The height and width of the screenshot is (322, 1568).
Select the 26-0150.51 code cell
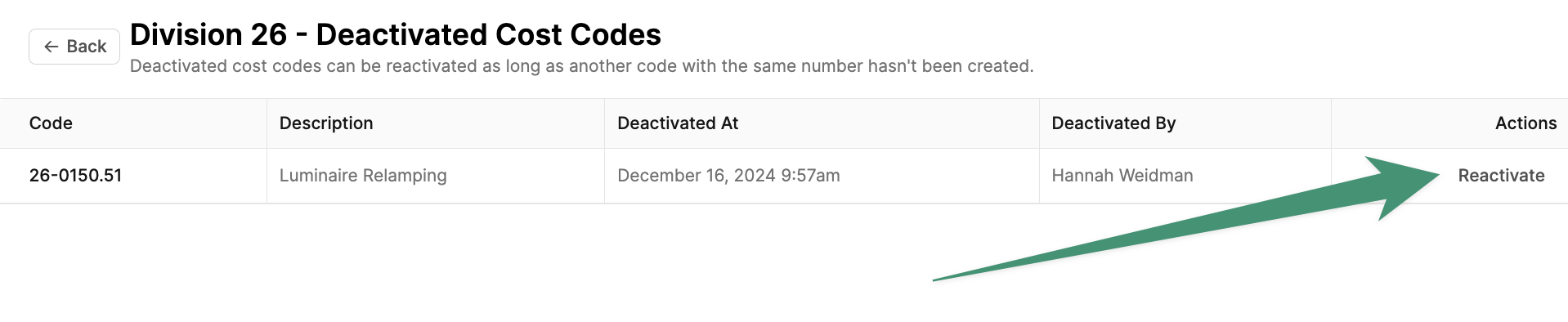[x=75, y=176]
